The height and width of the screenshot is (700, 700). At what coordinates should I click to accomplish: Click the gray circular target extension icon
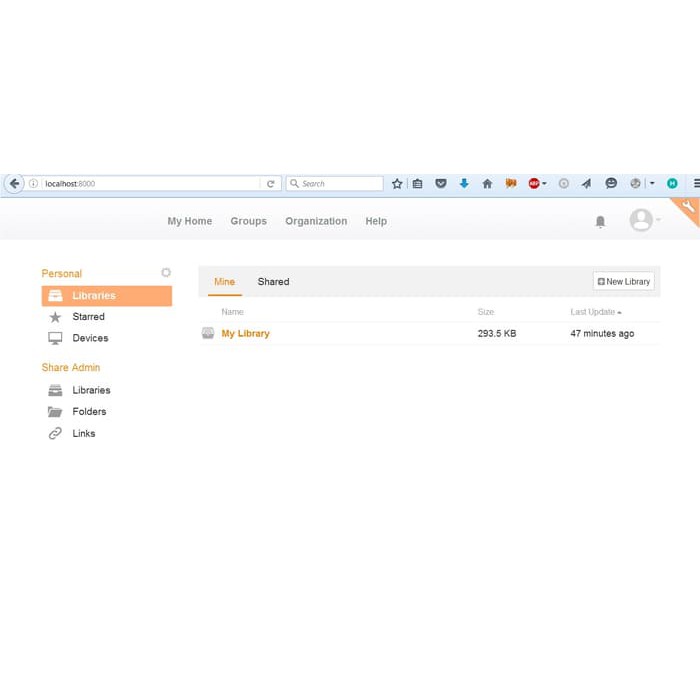pyautogui.click(x=564, y=183)
